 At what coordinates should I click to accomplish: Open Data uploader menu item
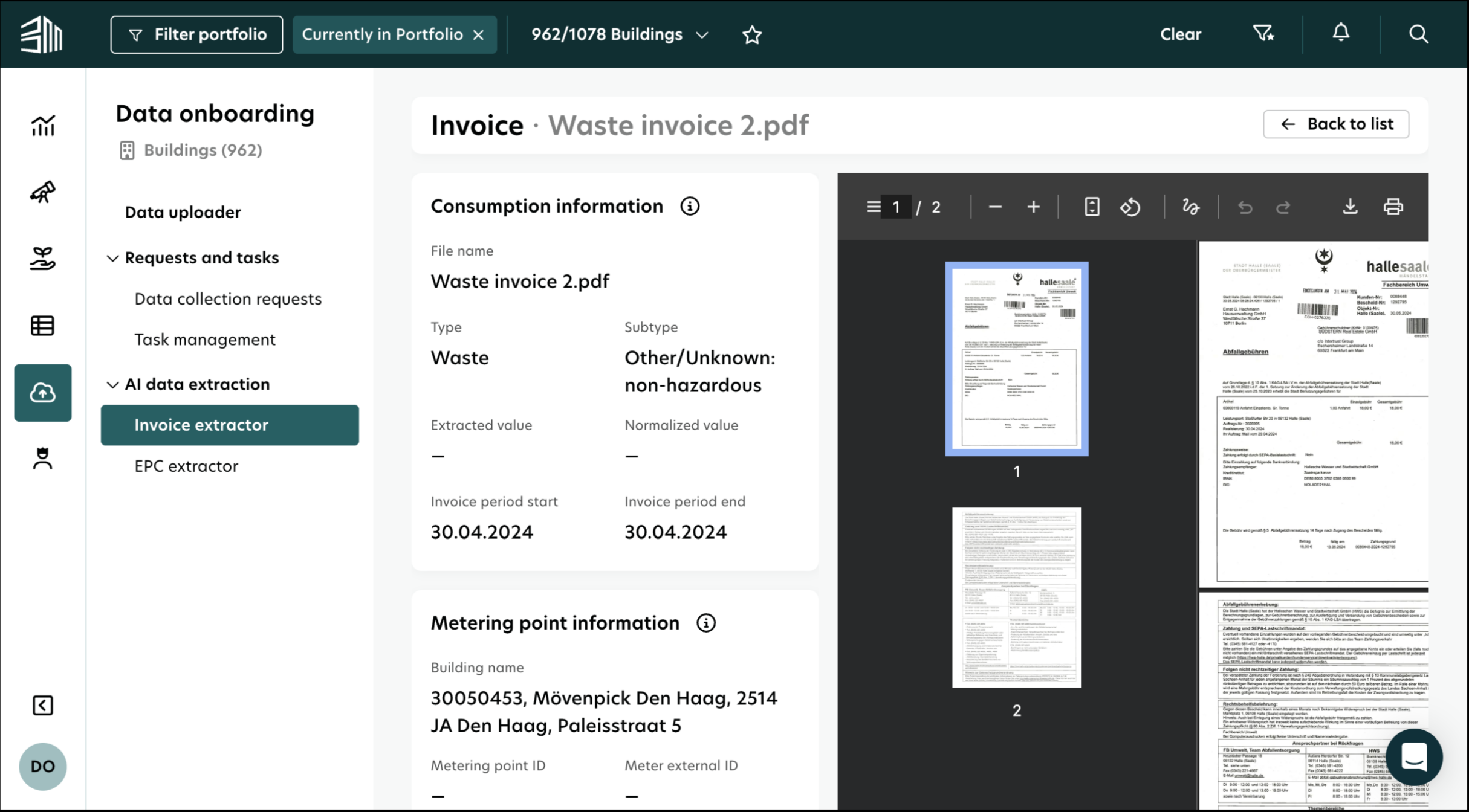183,212
